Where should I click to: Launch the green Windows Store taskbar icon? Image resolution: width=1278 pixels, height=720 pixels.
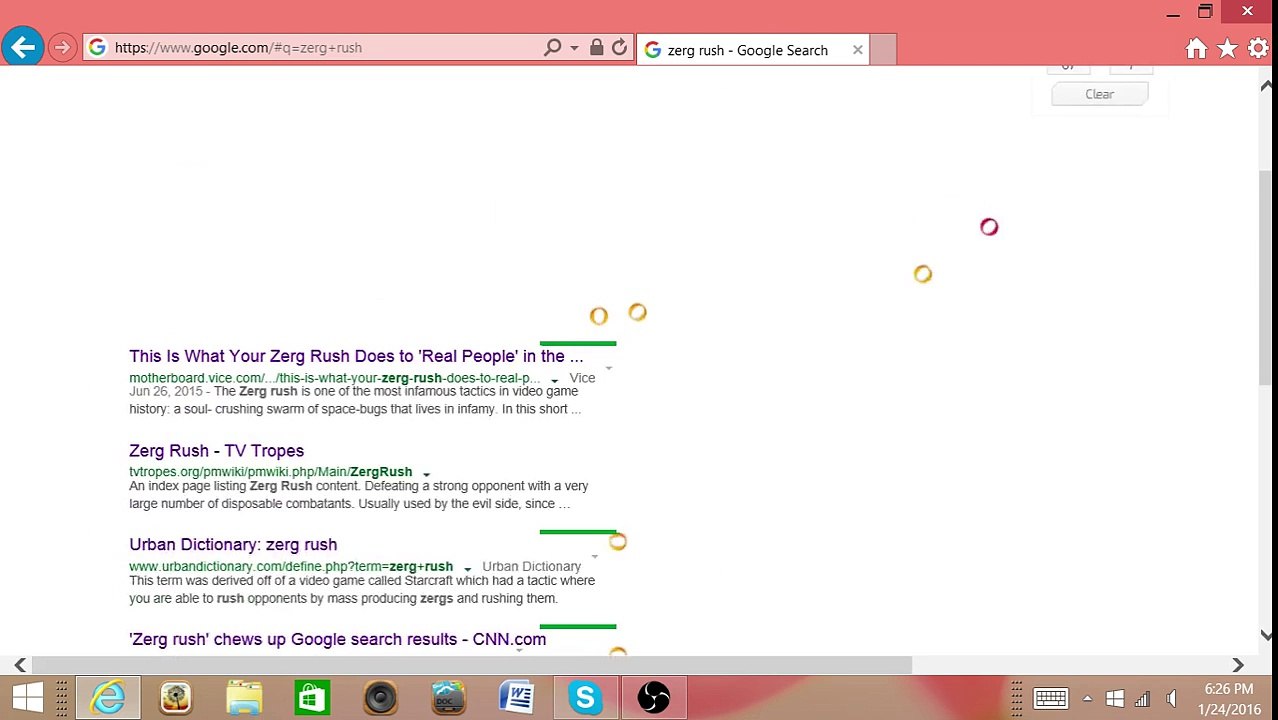(x=312, y=697)
